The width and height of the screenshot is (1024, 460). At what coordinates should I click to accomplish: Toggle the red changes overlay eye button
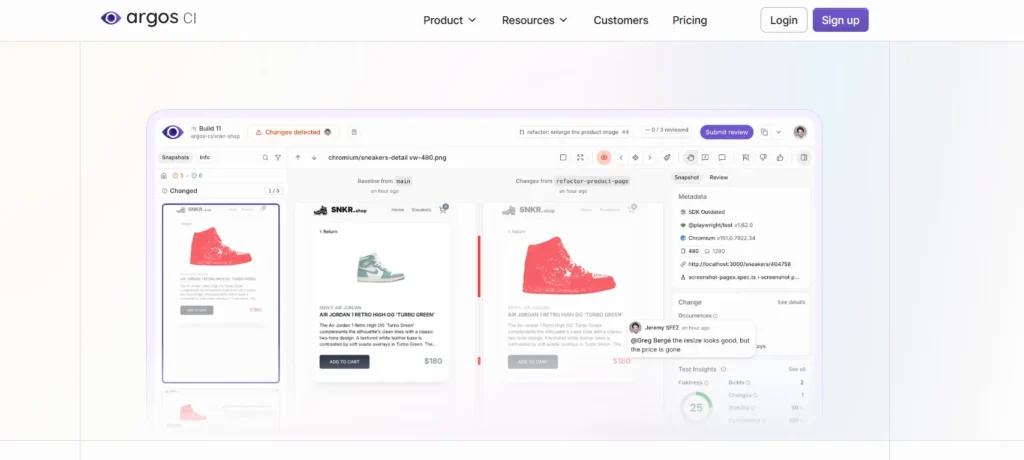[x=603, y=157]
